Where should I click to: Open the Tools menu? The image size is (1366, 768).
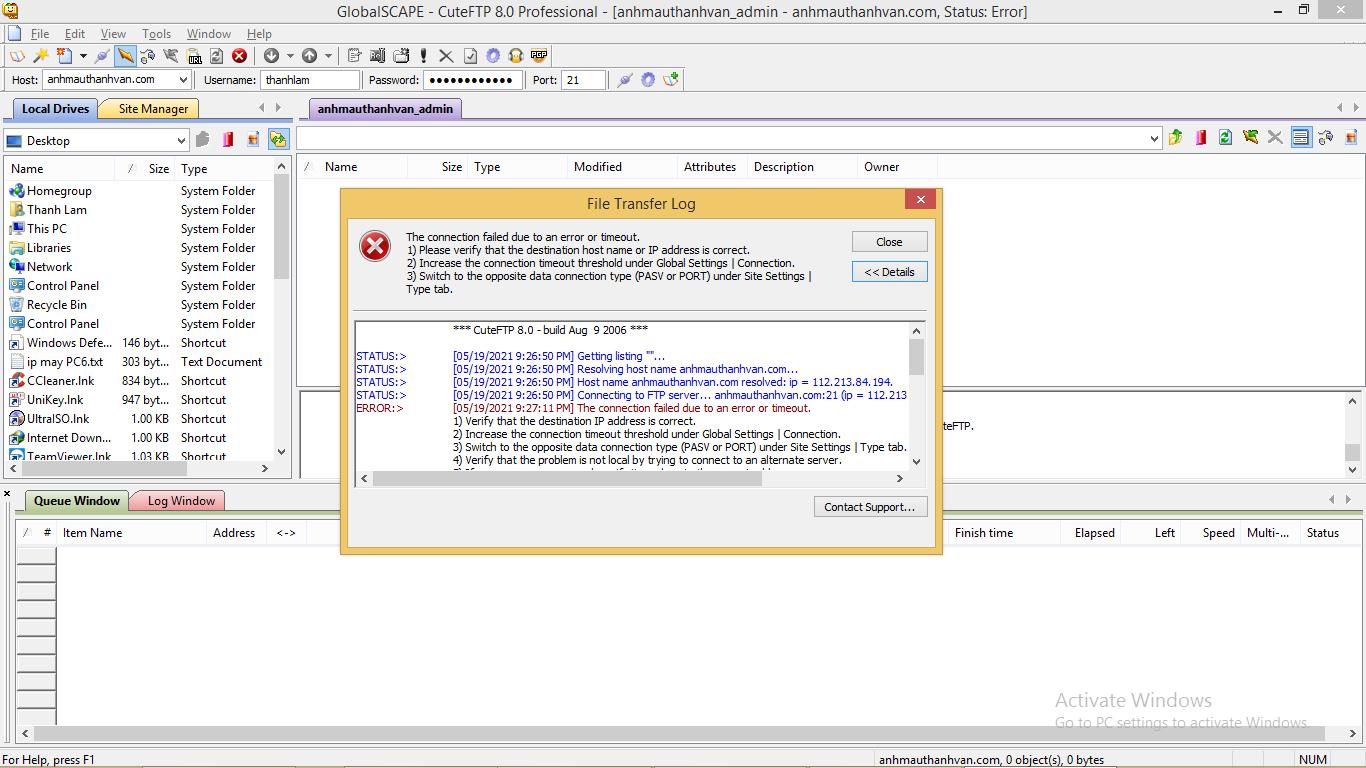[156, 34]
